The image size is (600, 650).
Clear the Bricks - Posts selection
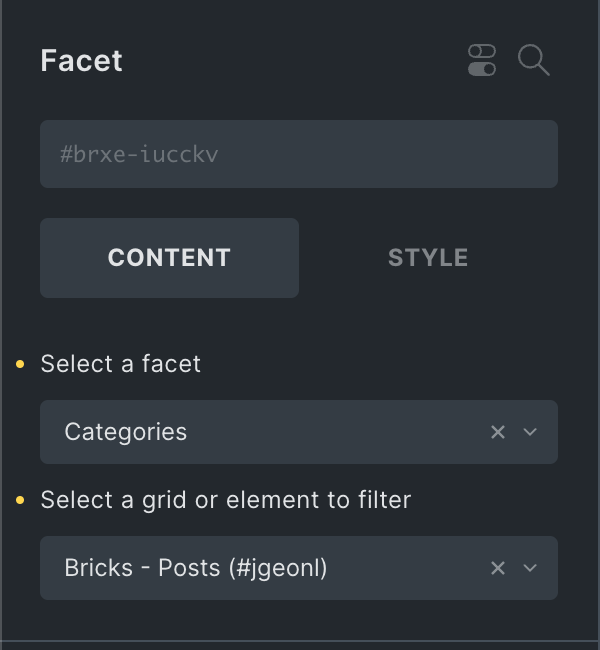click(x=498, y=568)
